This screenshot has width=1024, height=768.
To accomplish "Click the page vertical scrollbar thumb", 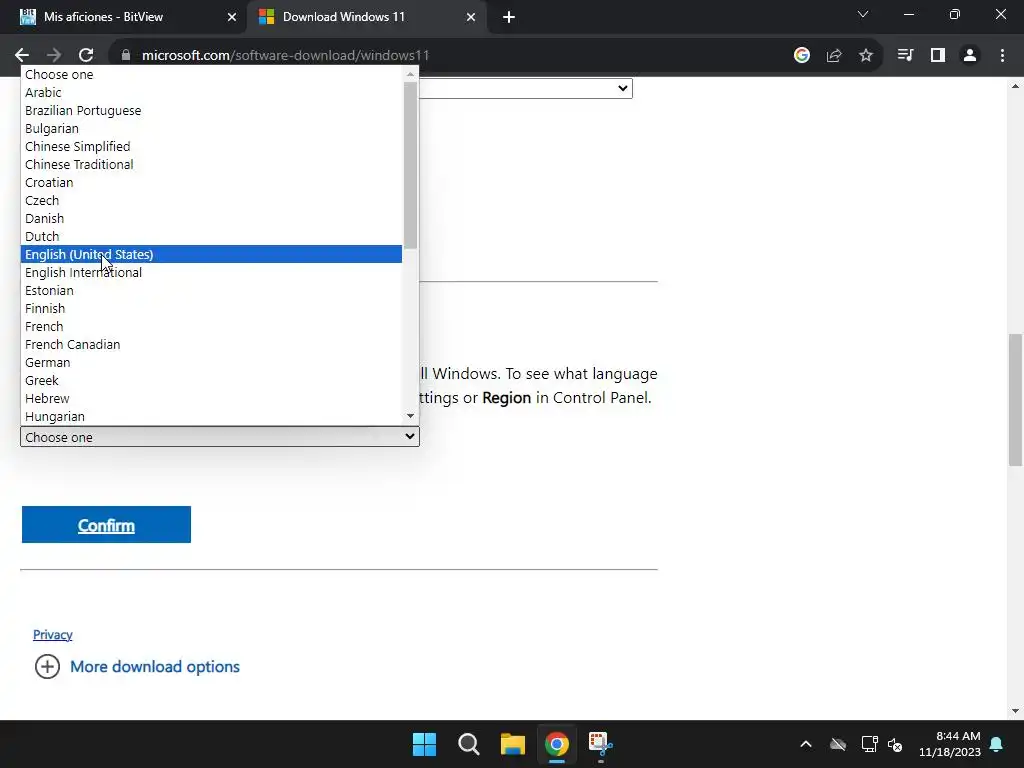I will pos(1016,400).
